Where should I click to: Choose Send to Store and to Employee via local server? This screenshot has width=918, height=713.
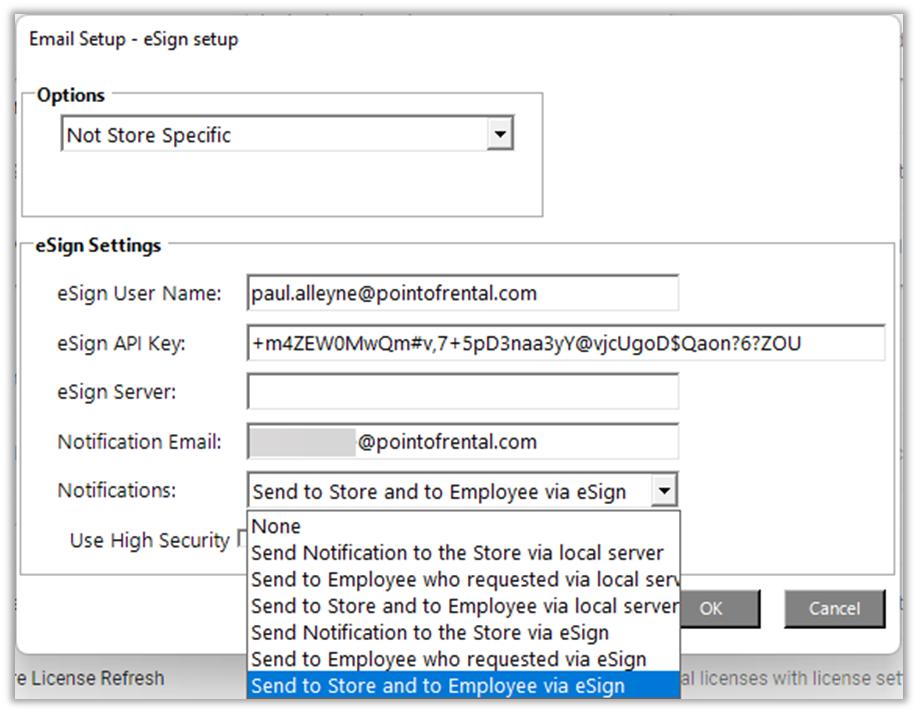click(464, 606)
